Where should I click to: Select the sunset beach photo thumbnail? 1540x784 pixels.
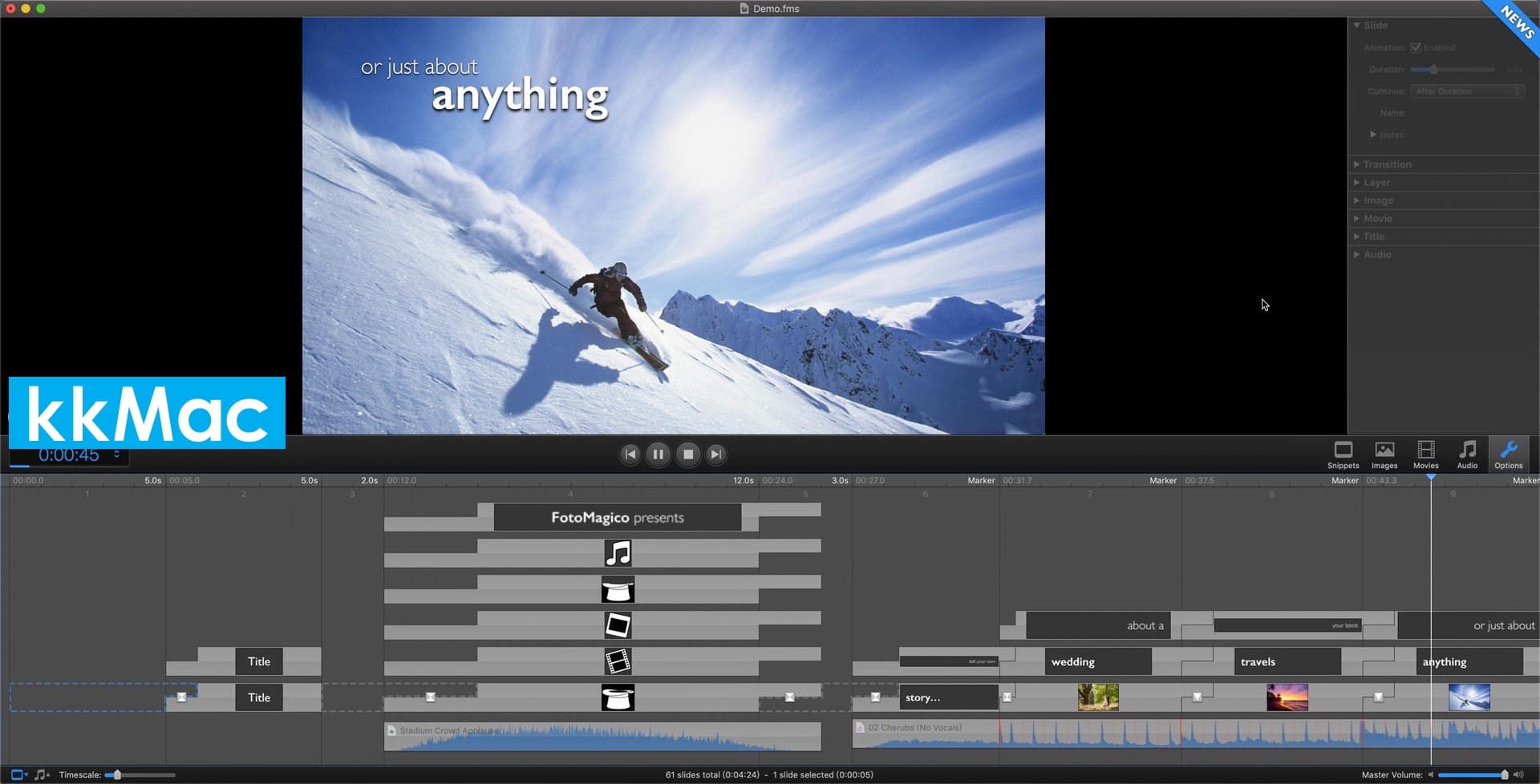[1287, 697]
